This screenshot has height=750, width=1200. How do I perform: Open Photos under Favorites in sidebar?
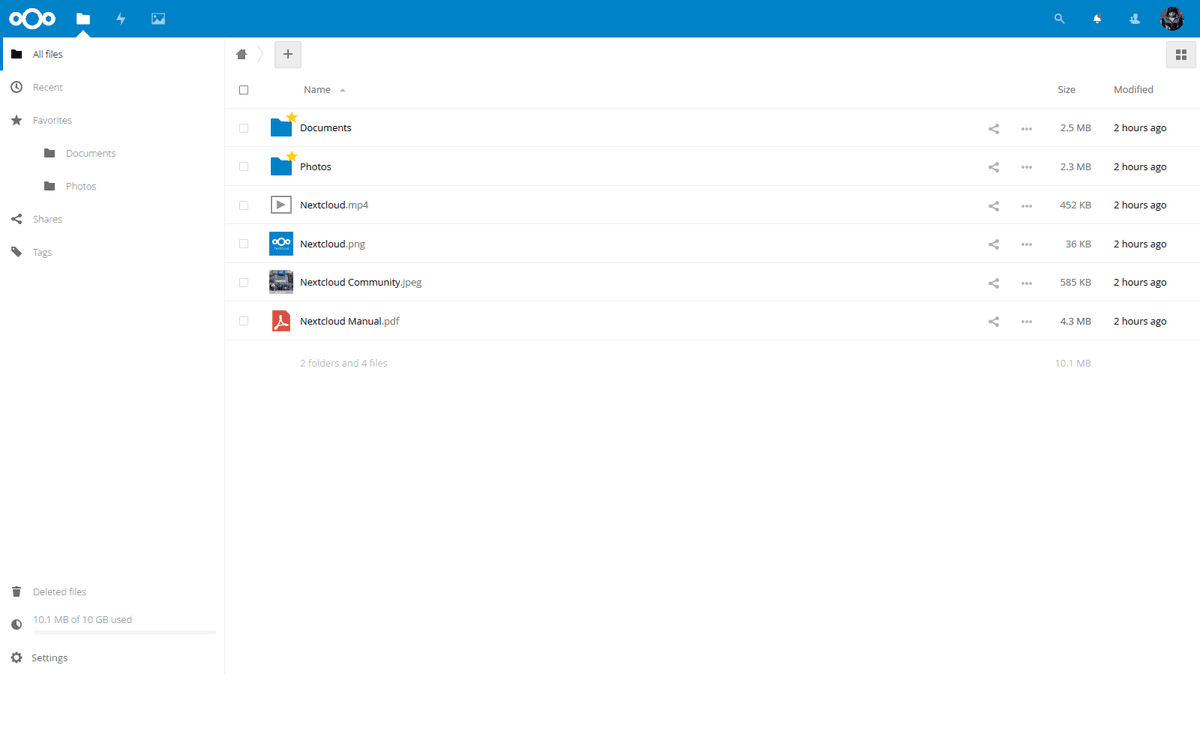[112, 186]
